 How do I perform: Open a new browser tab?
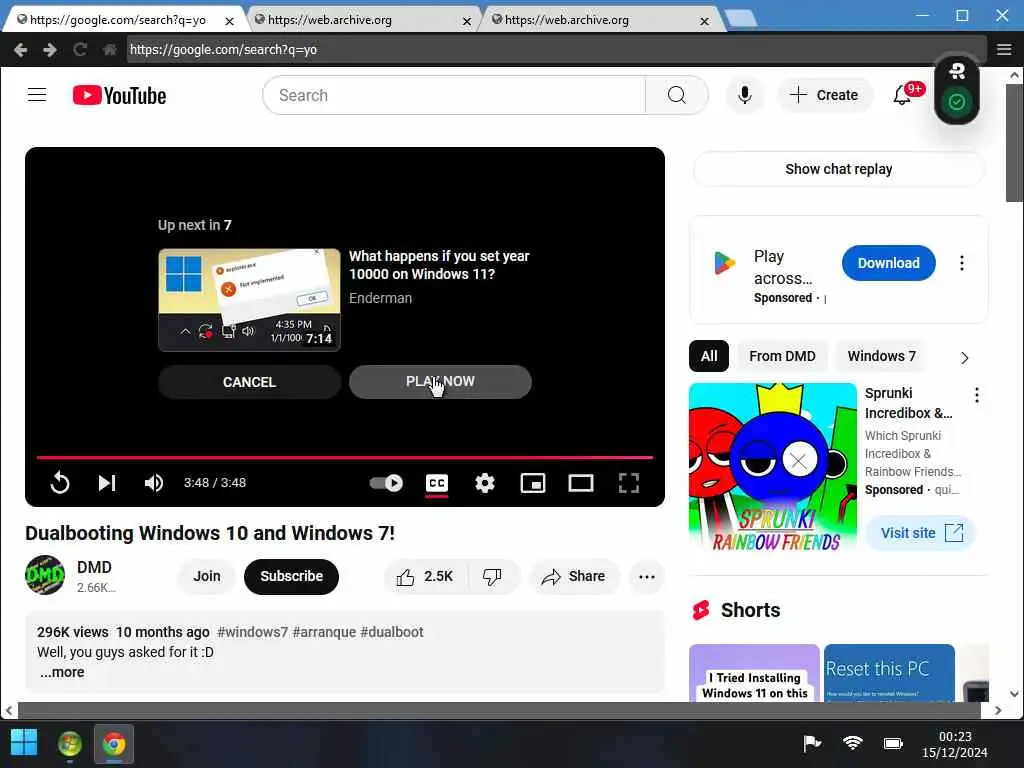point(741,20)
